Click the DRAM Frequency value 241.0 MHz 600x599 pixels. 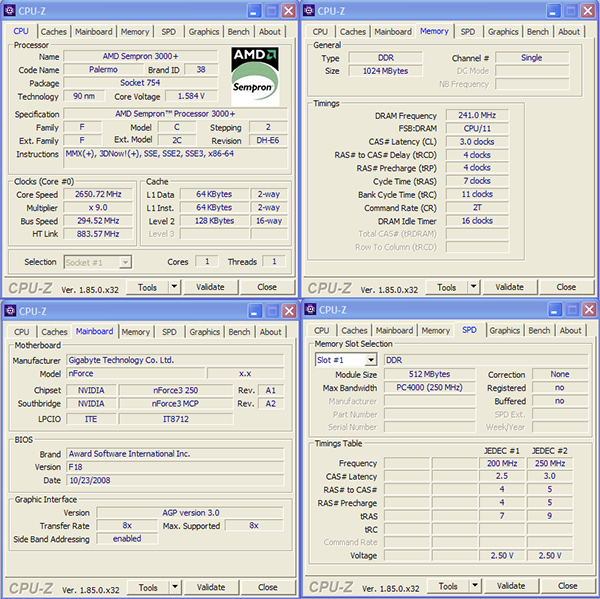pos(477,115)
